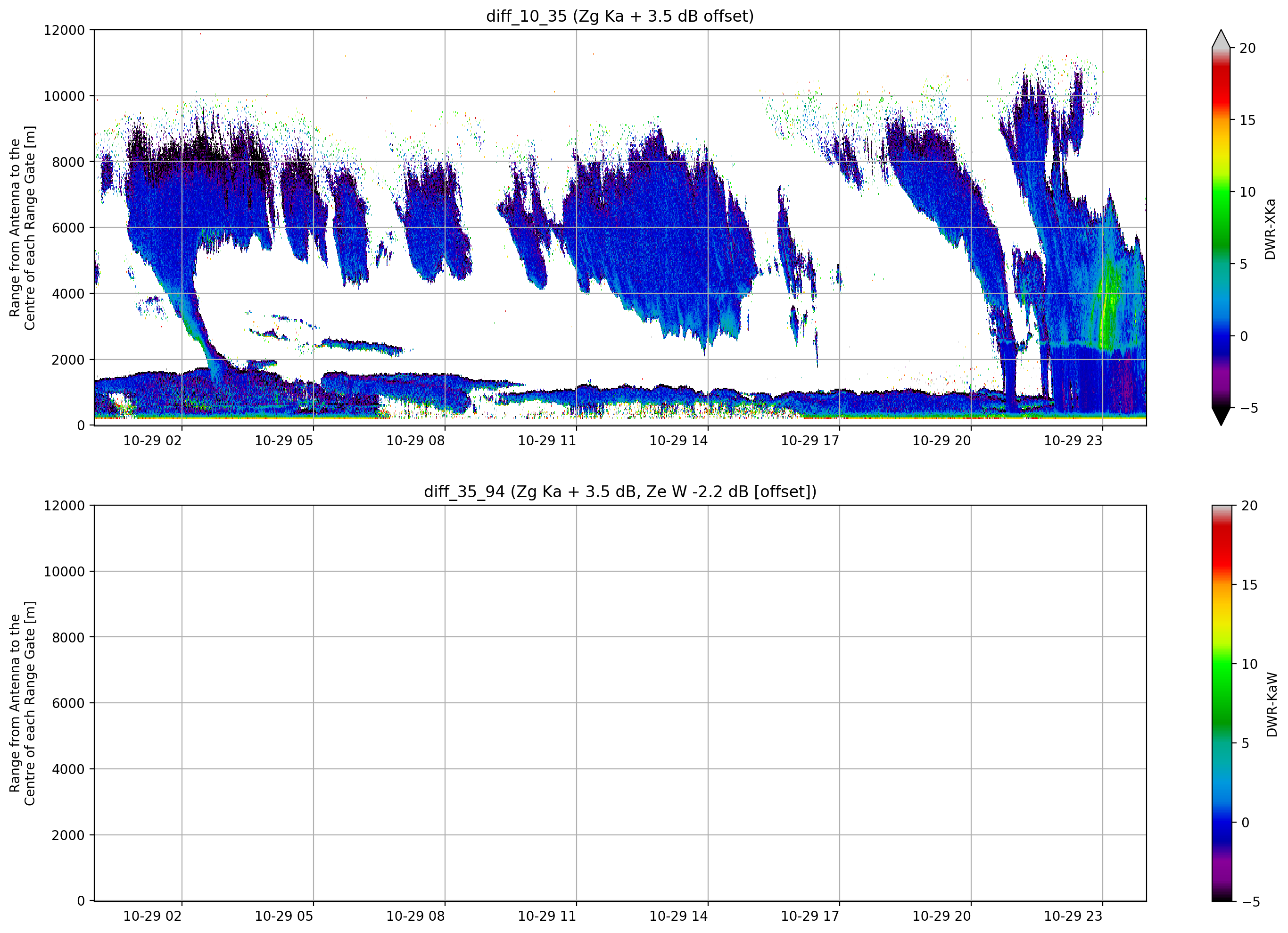
Task: Click the top colorbar tick label '20'
Action: (1247, 48)
